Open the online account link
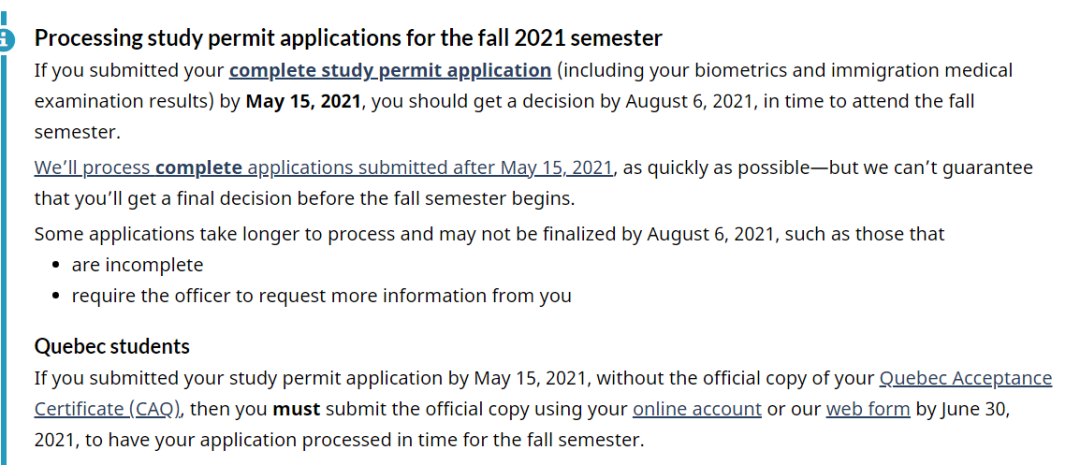The image size is (1080, 465). pos(697,409)
